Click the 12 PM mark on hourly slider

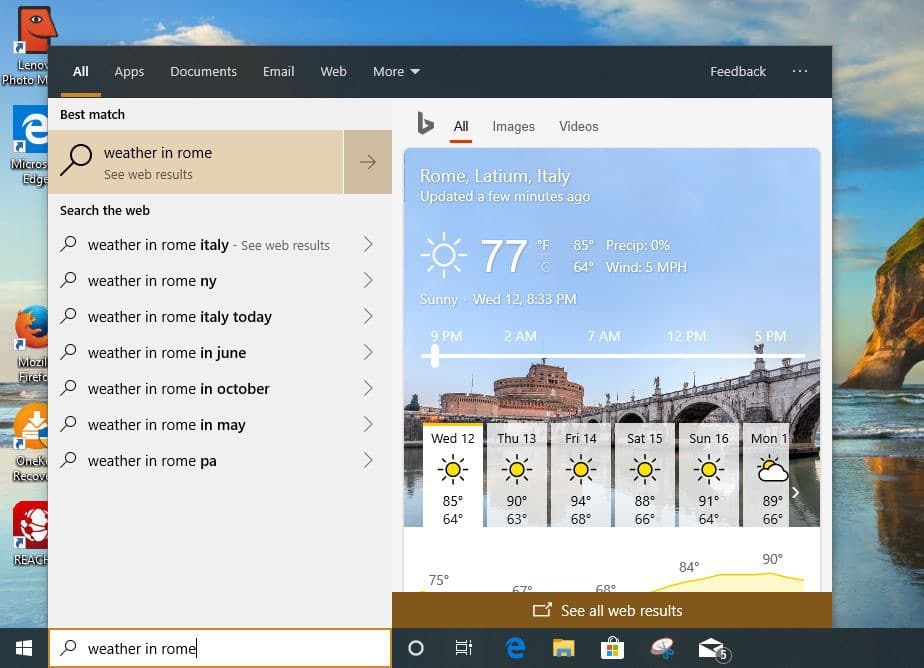(687, 336)
